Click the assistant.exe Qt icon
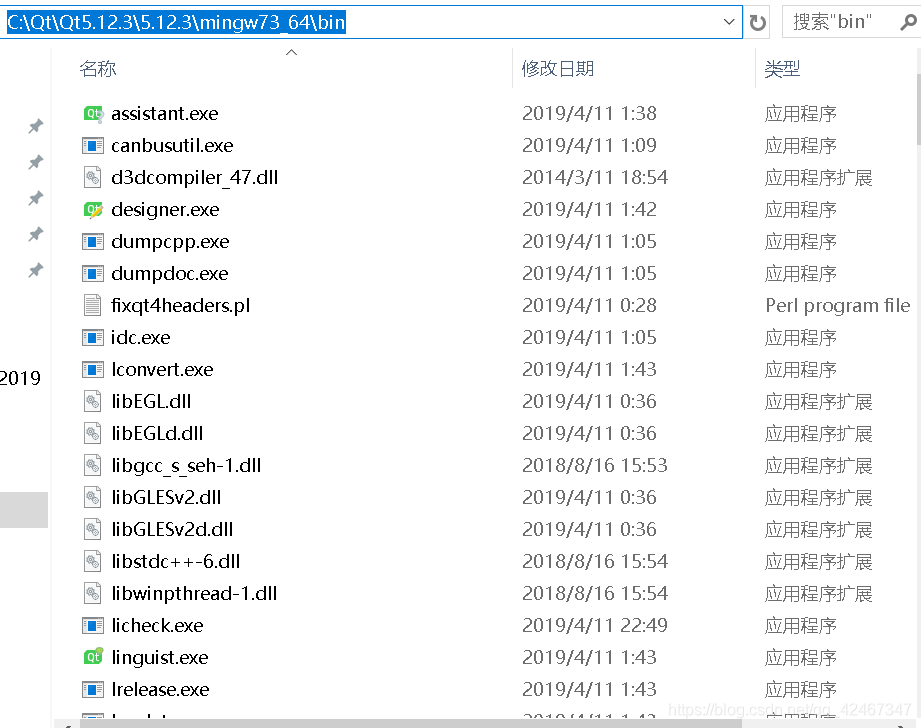 (93, 113)
